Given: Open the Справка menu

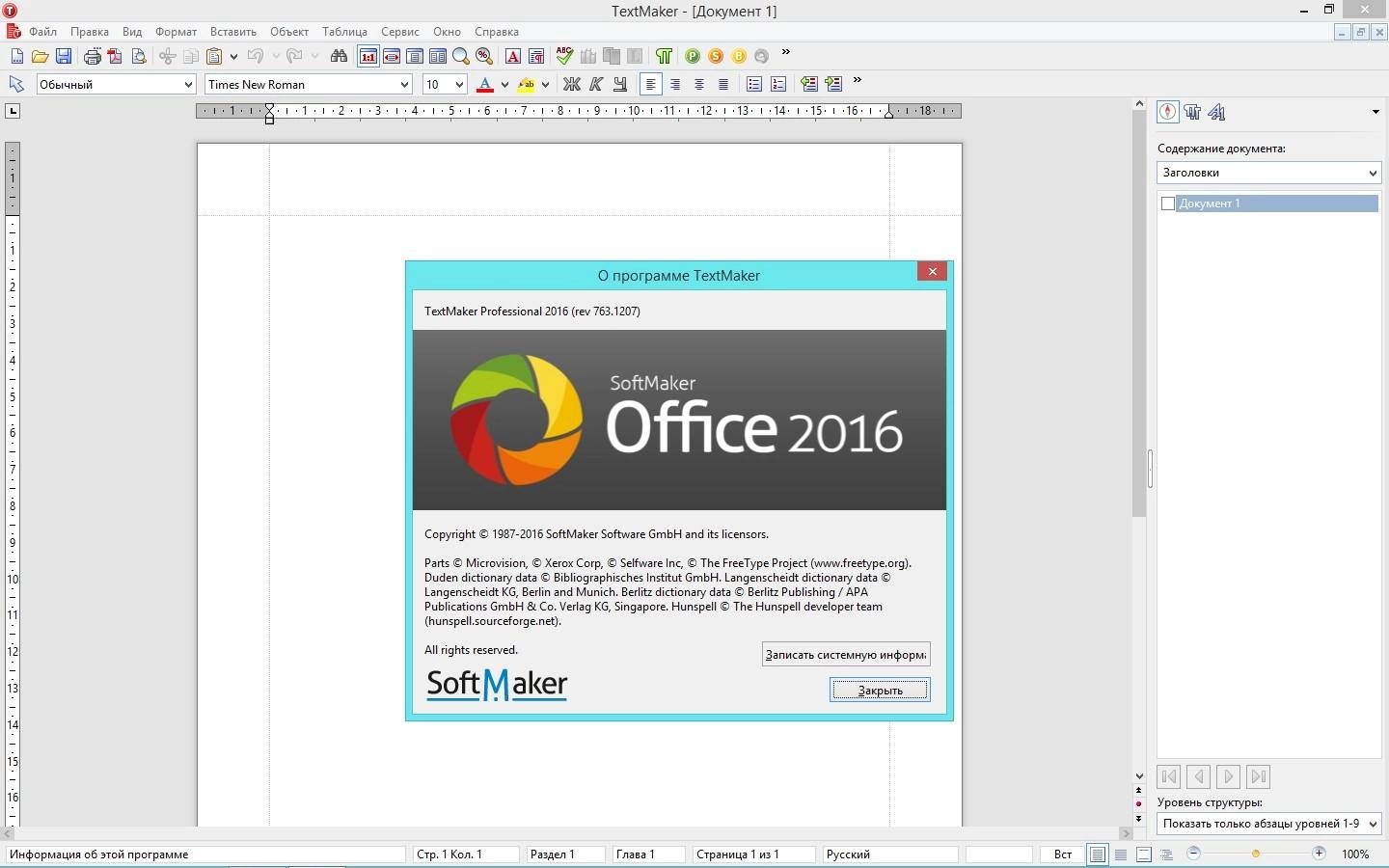Looking at the screenshot, I should point(497,32).
